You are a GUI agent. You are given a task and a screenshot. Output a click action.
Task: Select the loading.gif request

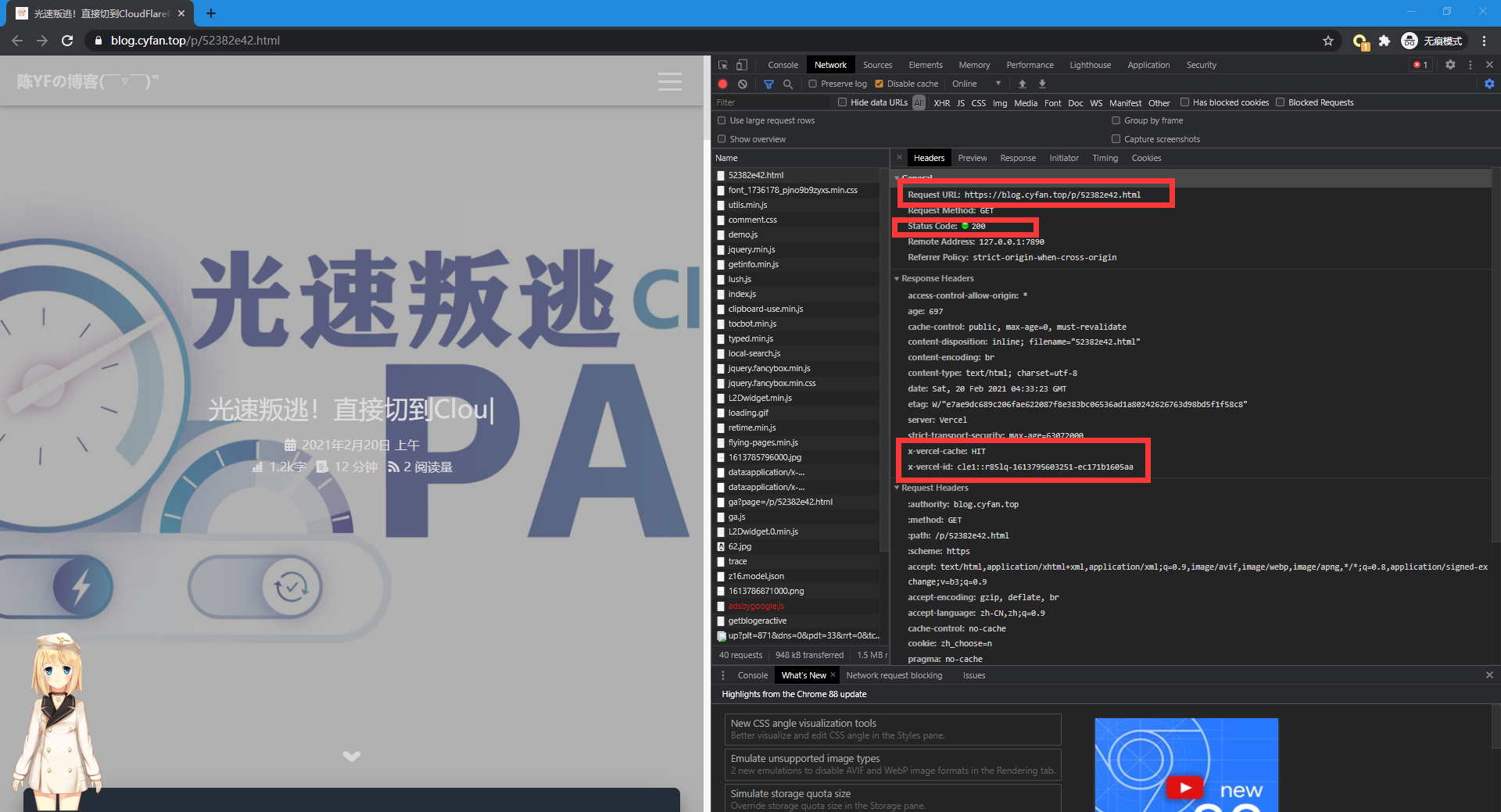click(748, 413)
